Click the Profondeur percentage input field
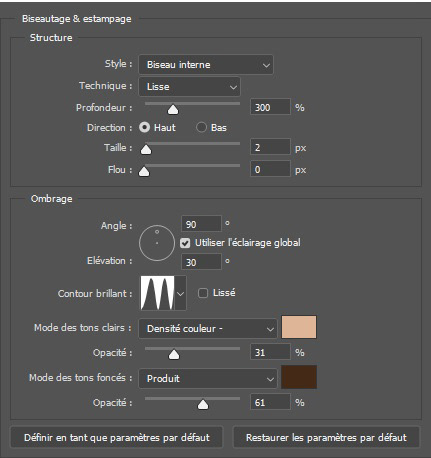The height and width of the screenshot is (458, 431). (x=270, y=107)
